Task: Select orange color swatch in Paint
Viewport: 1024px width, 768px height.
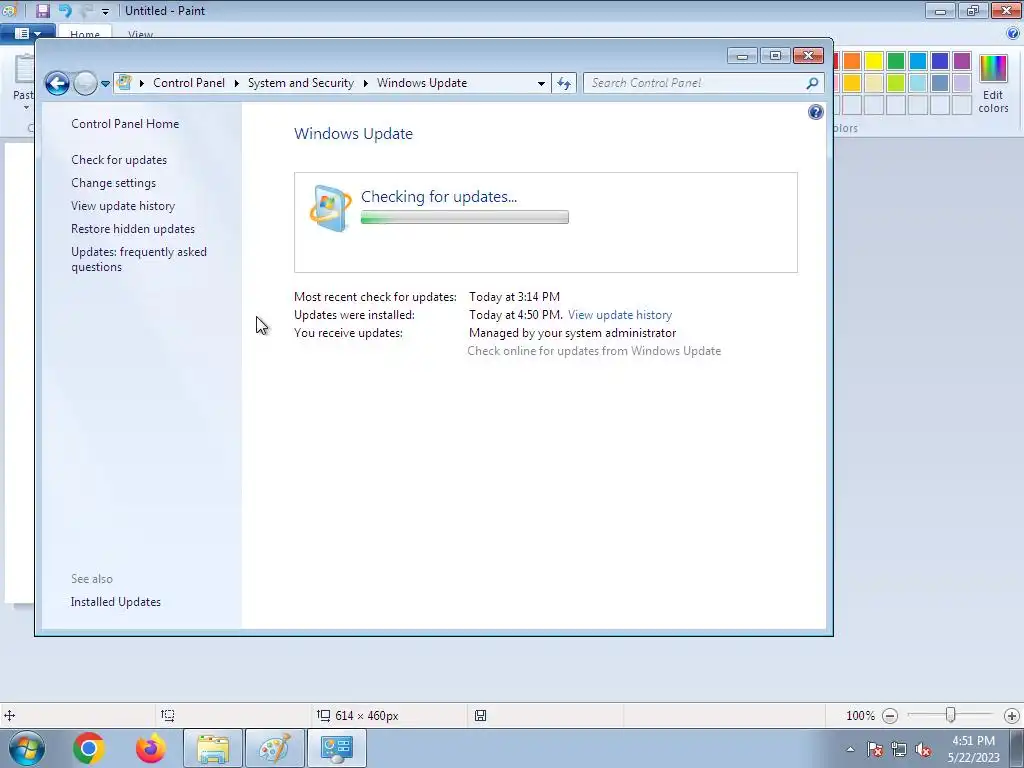Action: [x=852, y=61]
